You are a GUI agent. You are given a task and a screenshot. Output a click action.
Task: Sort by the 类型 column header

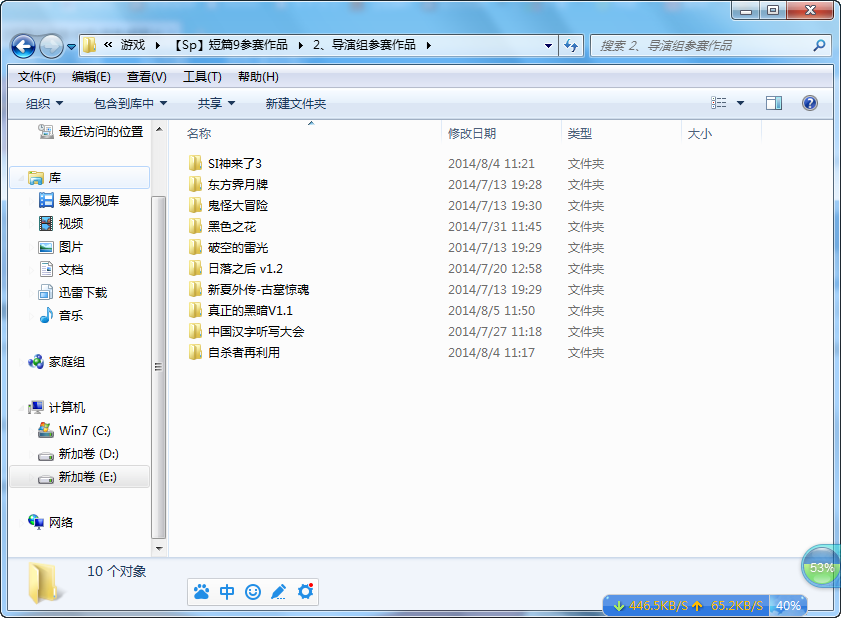[x=580, y=134]
